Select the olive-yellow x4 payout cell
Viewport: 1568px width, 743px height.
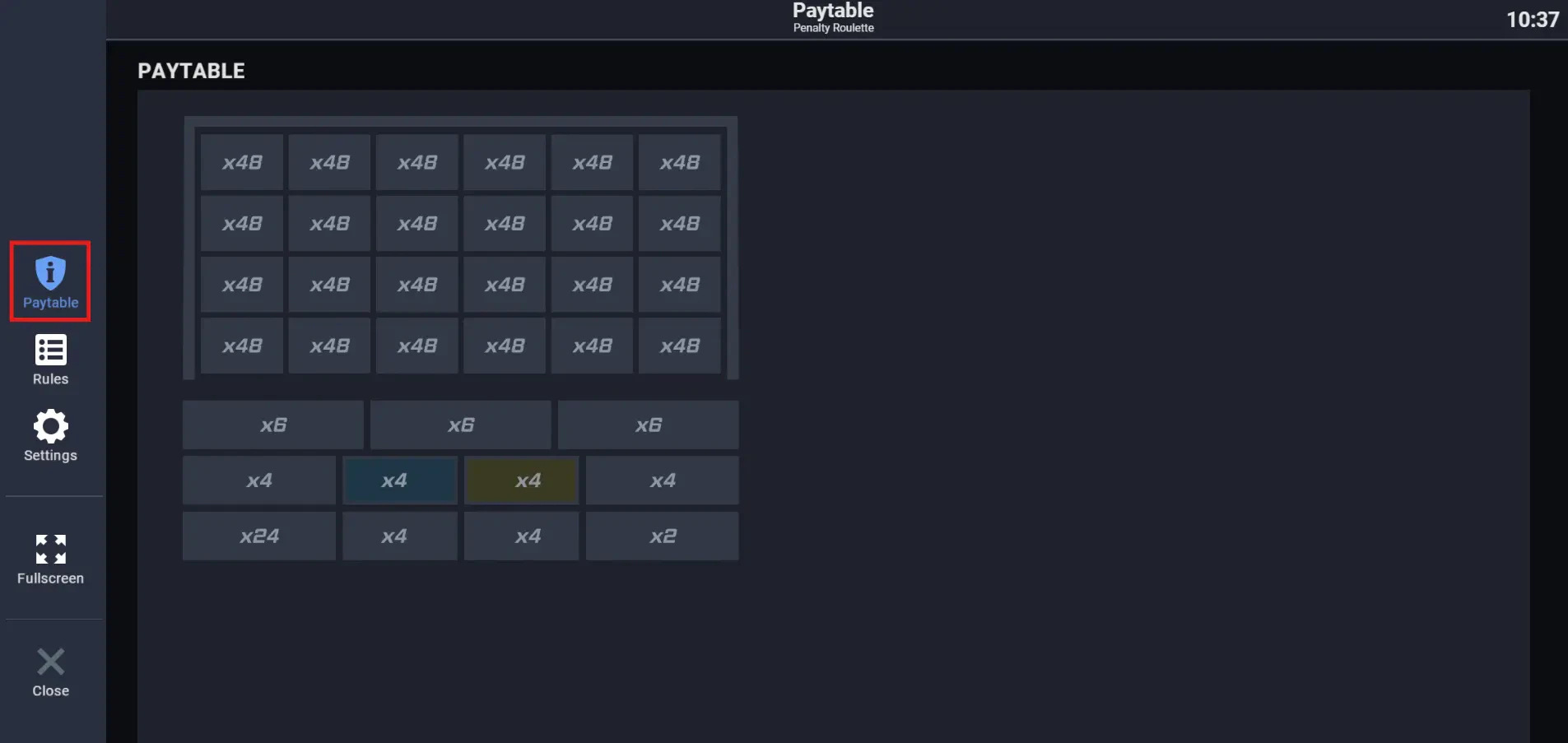522,481
